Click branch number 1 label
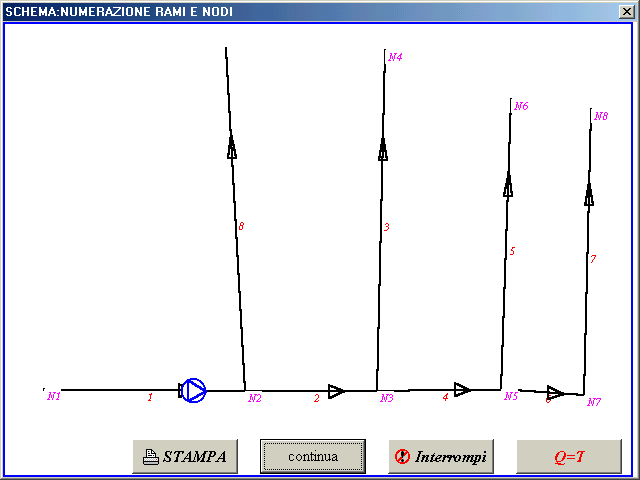This screenshot has height=480, width=640. click(150, 397)
